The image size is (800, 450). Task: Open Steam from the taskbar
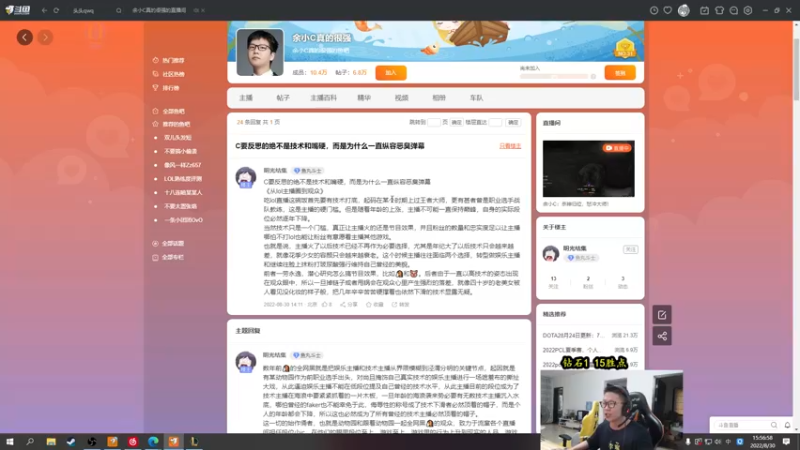pos(71,442)
